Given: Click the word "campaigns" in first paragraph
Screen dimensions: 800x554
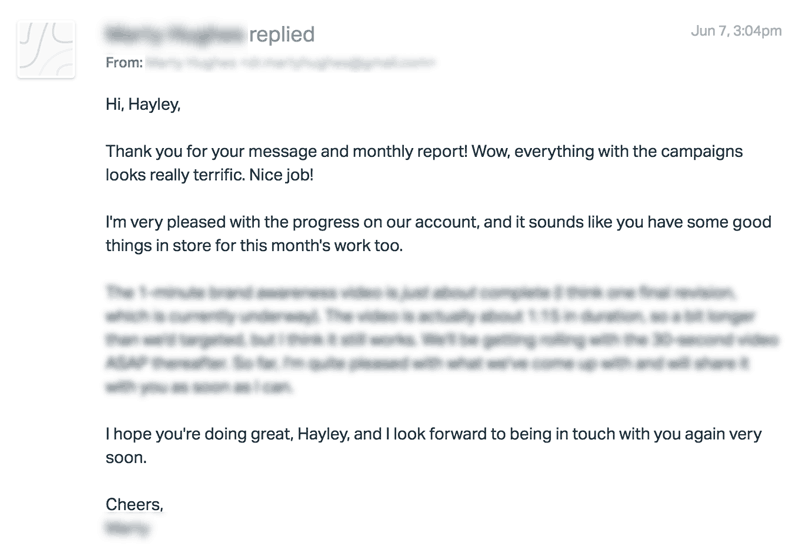Looking at the screenshot, I should (x=702, y=152).
